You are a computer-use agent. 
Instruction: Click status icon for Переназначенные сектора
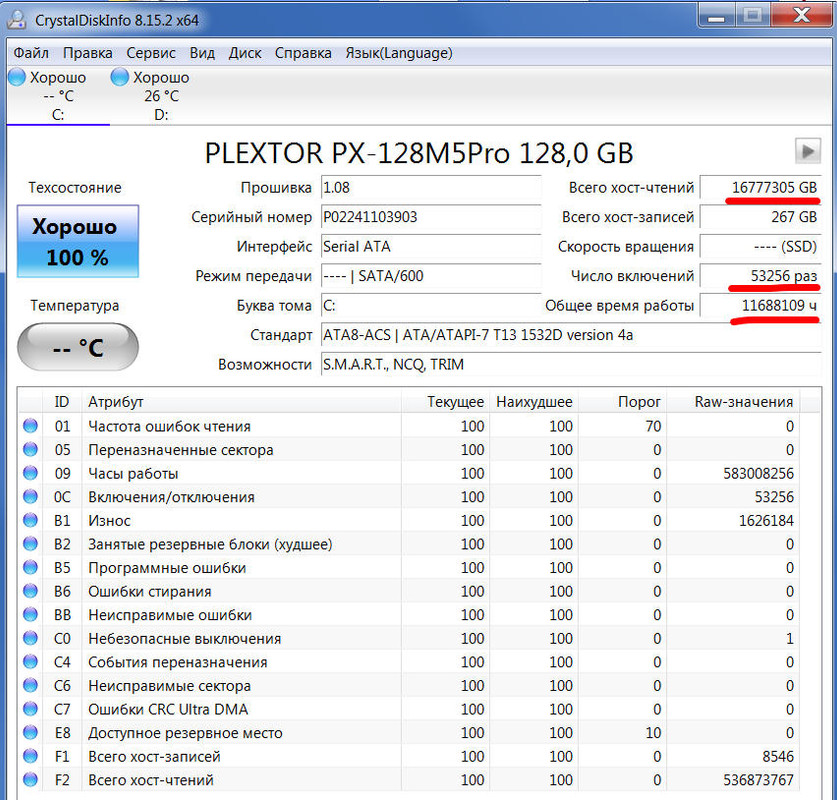pyautogui.click(x=30, y=449)
